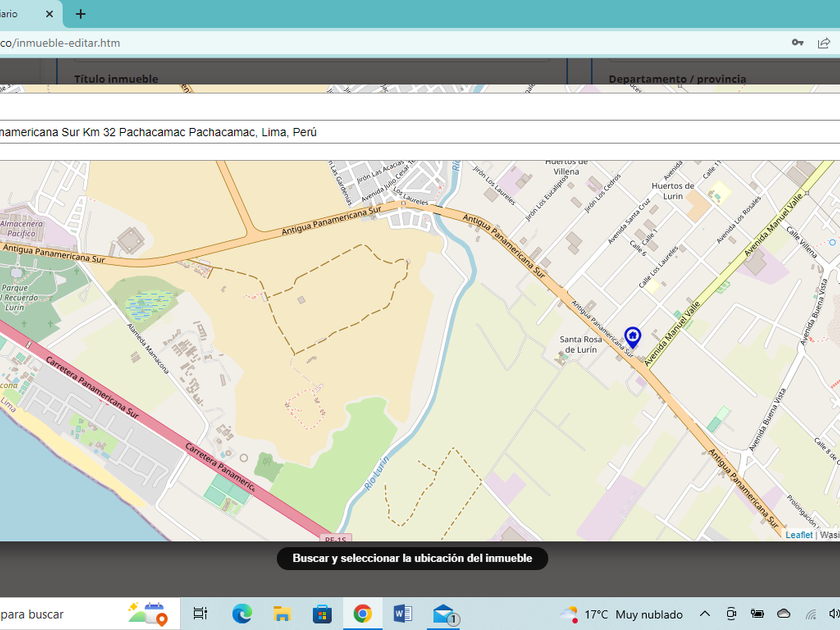Open the weather widget showing 17°C
This screenshot has width=840, height=630.
622,613
